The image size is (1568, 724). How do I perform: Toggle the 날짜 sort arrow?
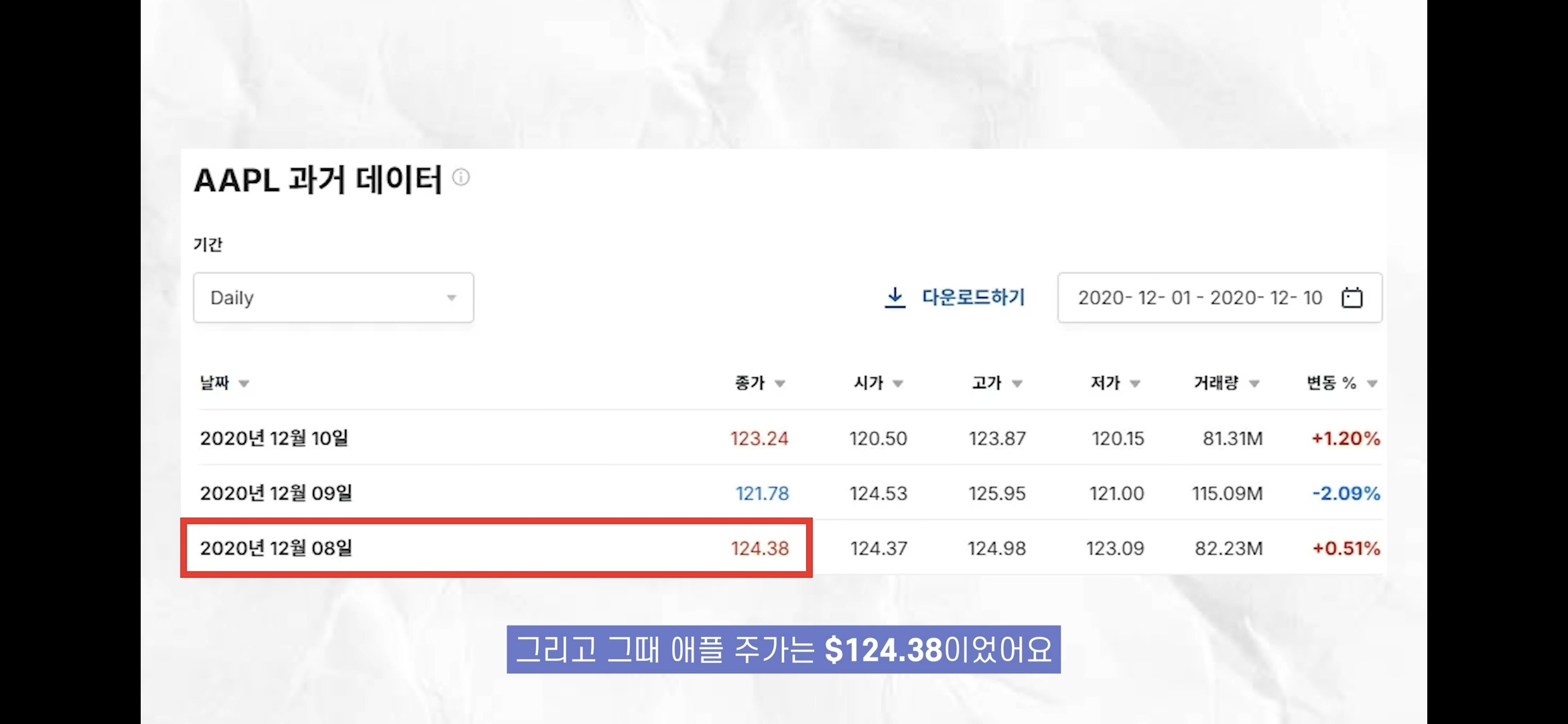244,383
